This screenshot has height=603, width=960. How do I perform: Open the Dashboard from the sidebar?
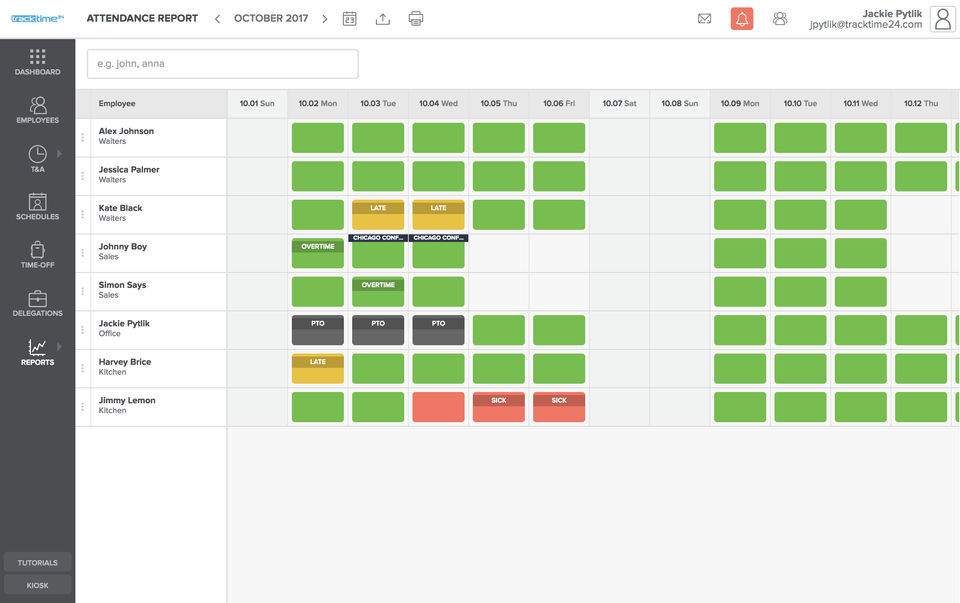37,62
